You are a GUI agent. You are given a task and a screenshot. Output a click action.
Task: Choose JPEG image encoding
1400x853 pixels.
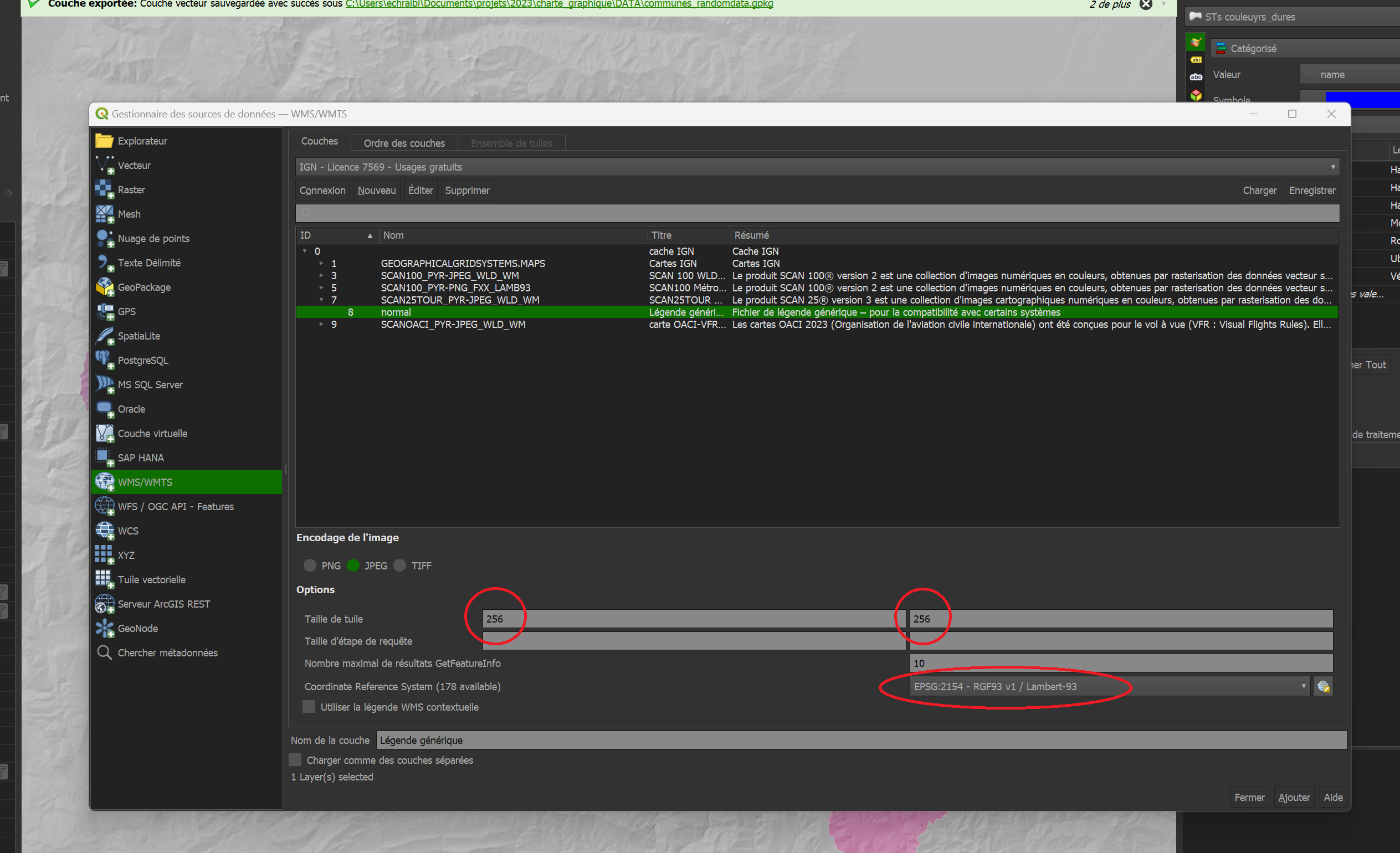click(x=353, y=566)
